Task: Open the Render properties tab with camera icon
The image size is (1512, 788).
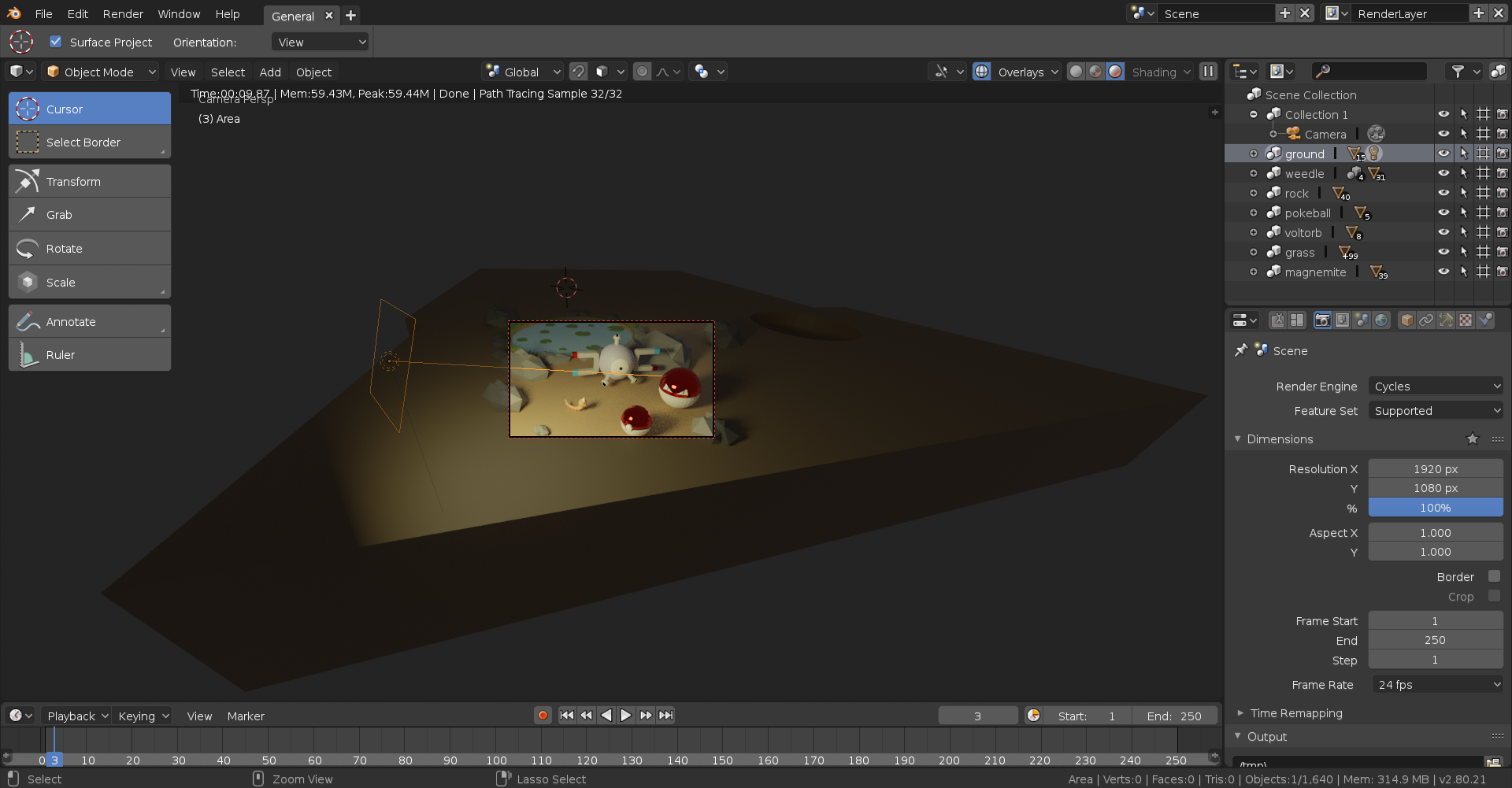Action: [1322, 320]
